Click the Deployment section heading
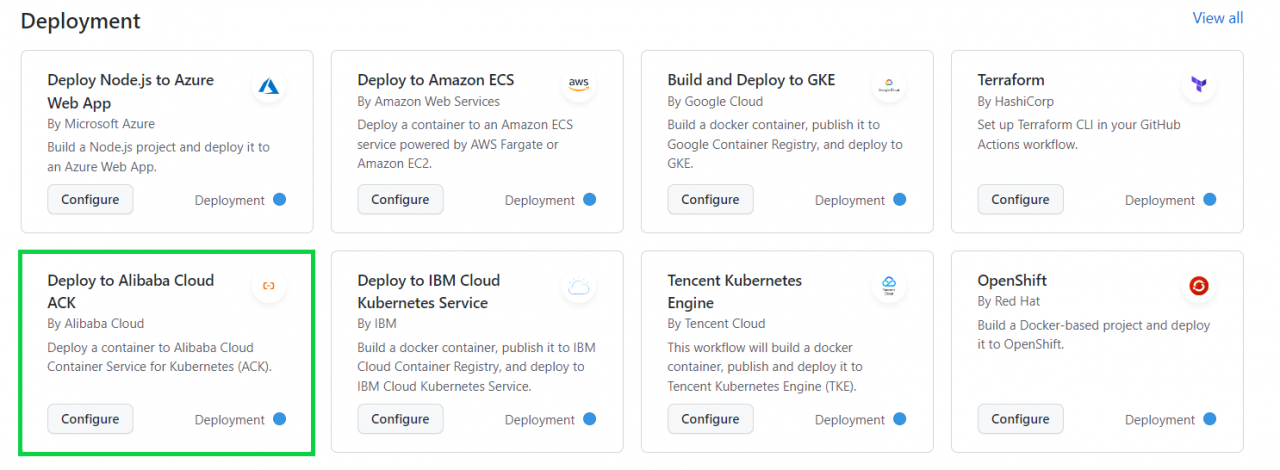Image resolution: width=1280 pixels, height=470 pixels. [x=81, y=20]
